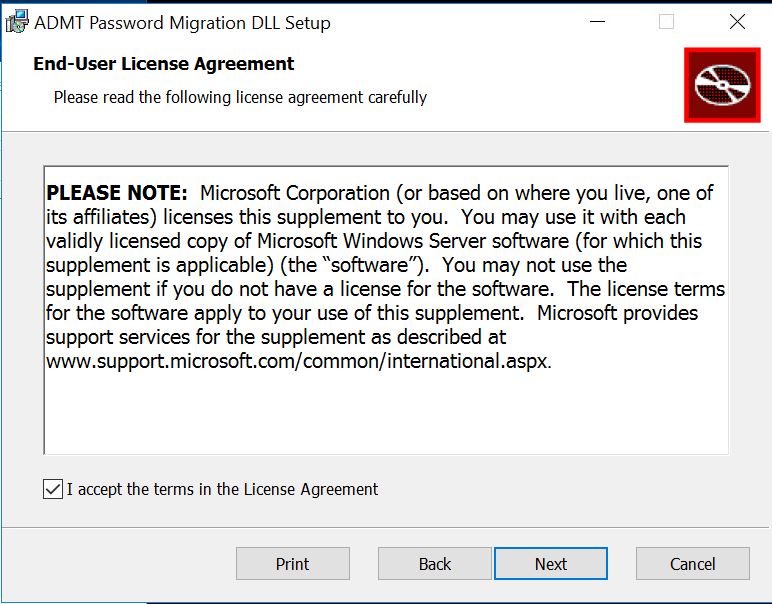
Task: Click the ADMT Password Migration DLL Setup title
Action: 182,23
